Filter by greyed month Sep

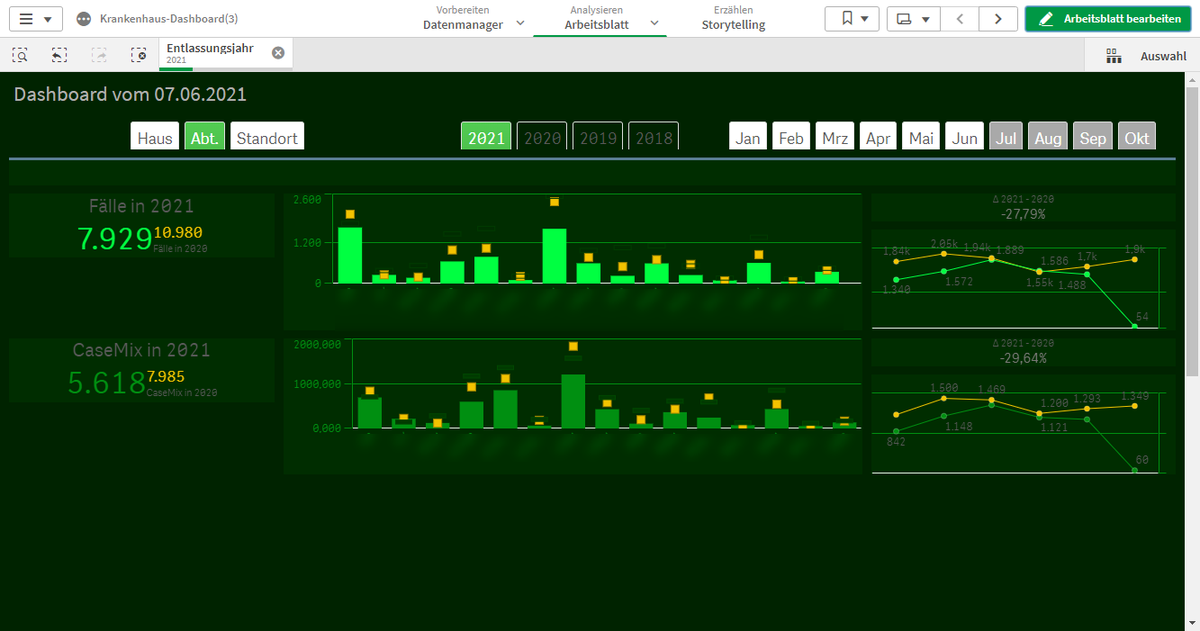click(x=1093, y=138)
